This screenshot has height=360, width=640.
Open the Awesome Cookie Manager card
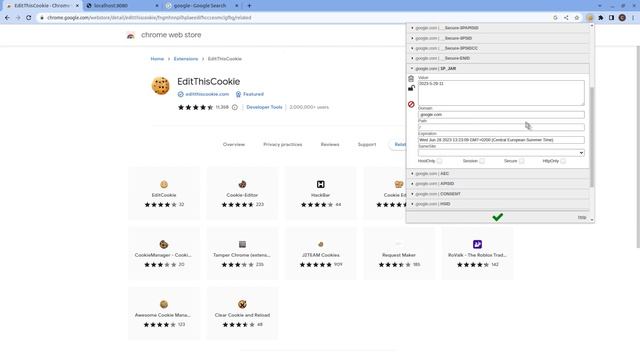pos(164,313)
